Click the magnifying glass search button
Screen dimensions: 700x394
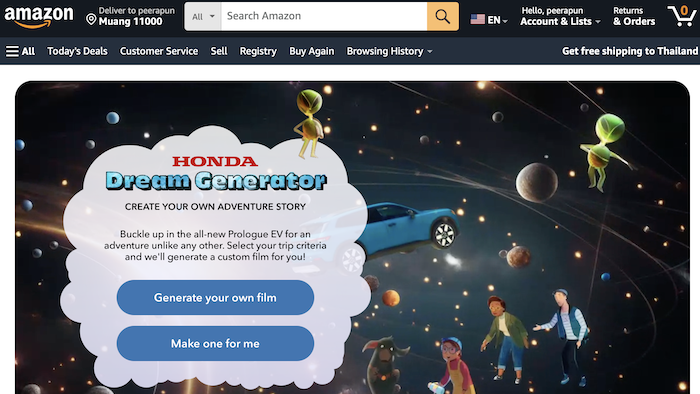(442, 17)
